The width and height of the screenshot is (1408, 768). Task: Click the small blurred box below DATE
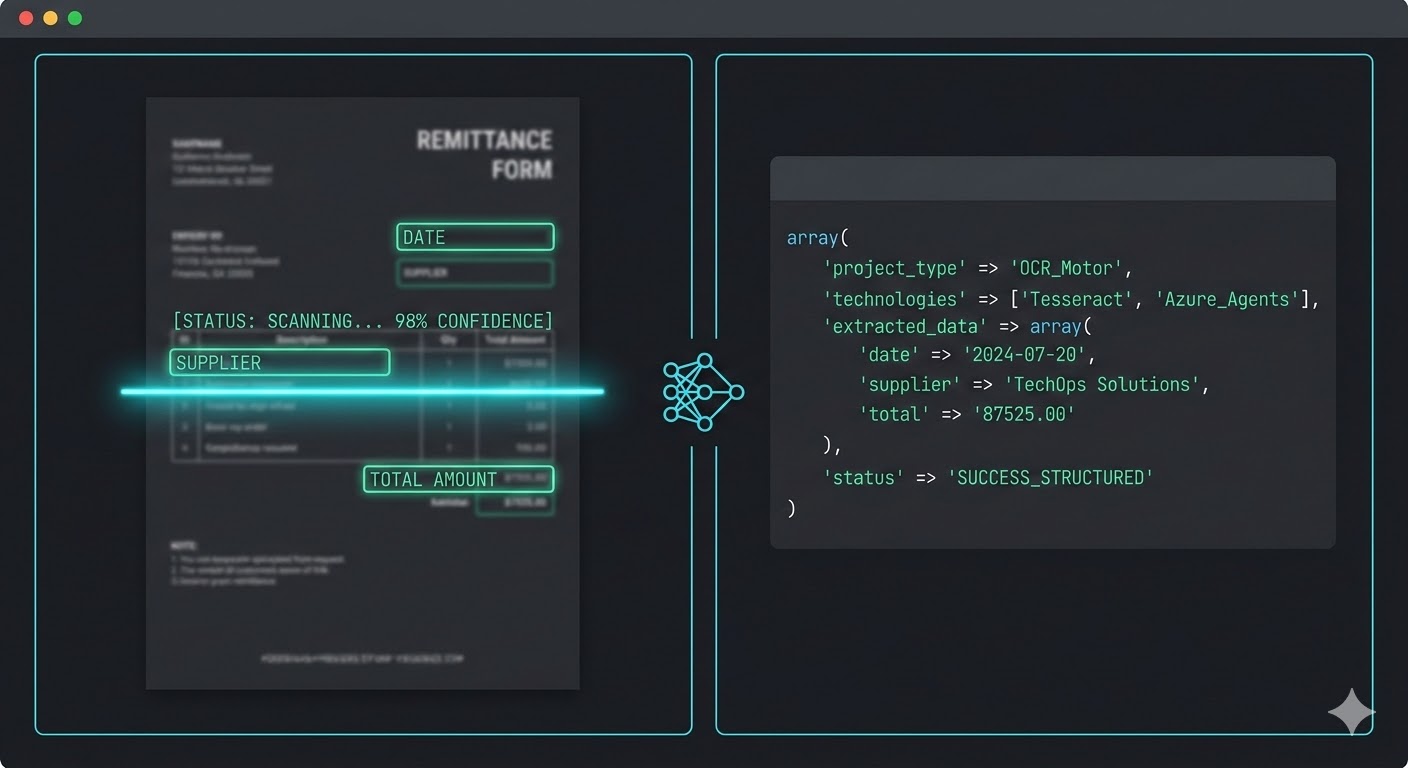click(475, 272)
